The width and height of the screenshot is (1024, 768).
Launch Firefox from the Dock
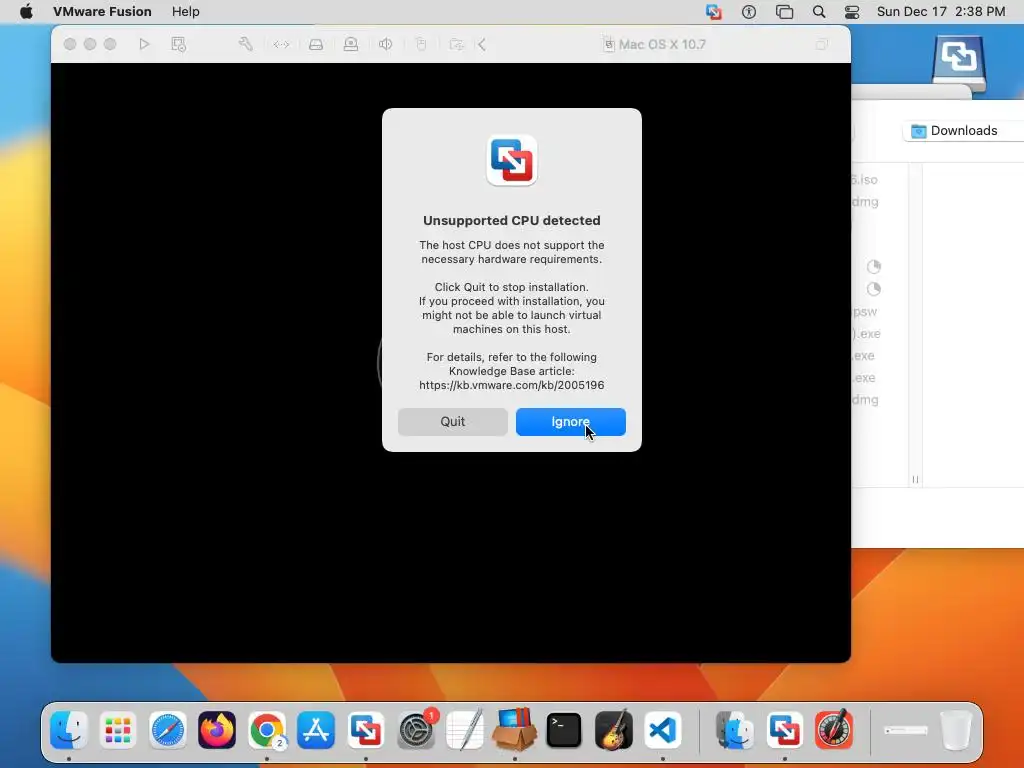pos(217,729)
